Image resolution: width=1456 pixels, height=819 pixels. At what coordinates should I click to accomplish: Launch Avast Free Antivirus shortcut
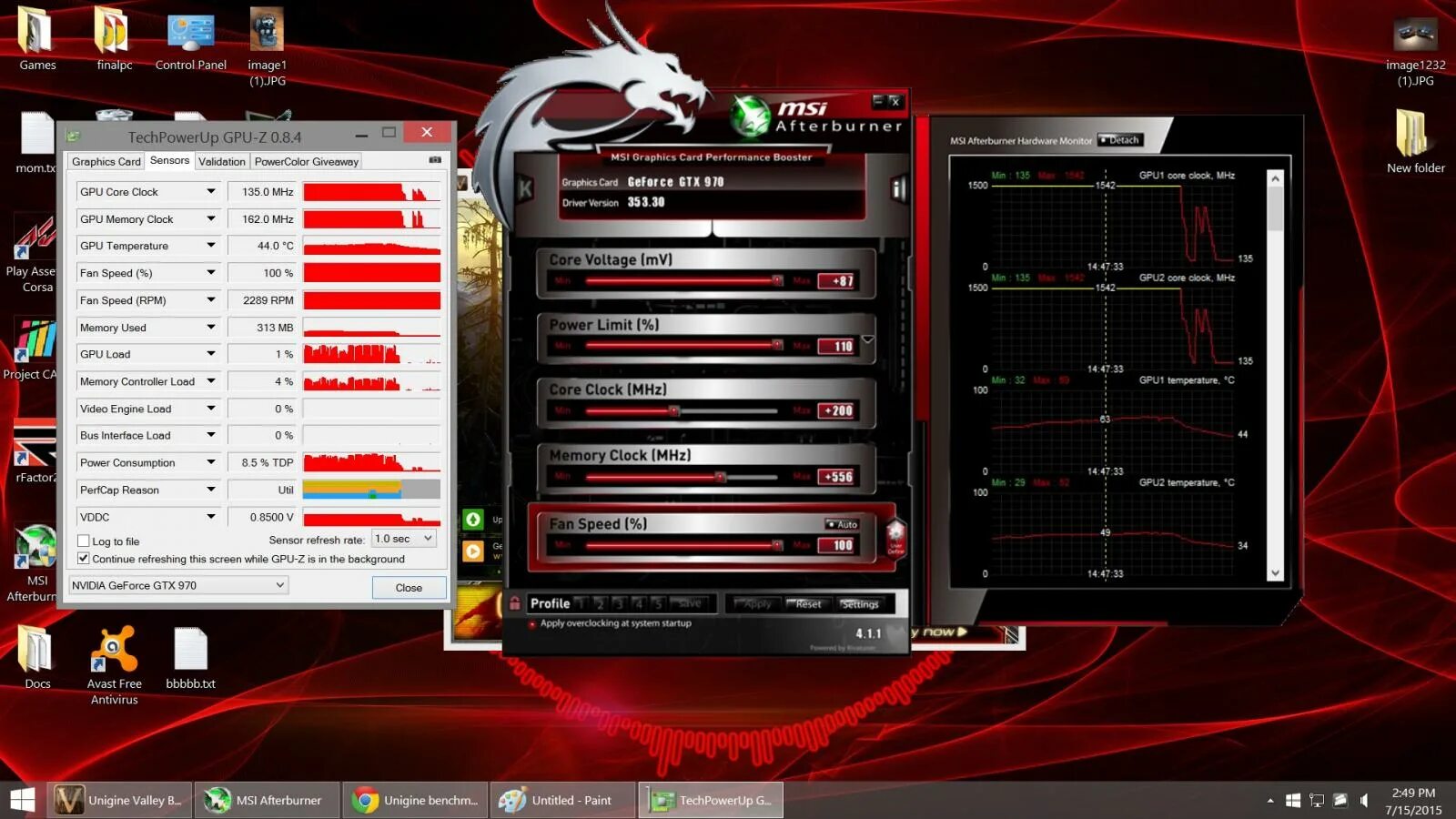pyautogui.click(x=114, y=665)
